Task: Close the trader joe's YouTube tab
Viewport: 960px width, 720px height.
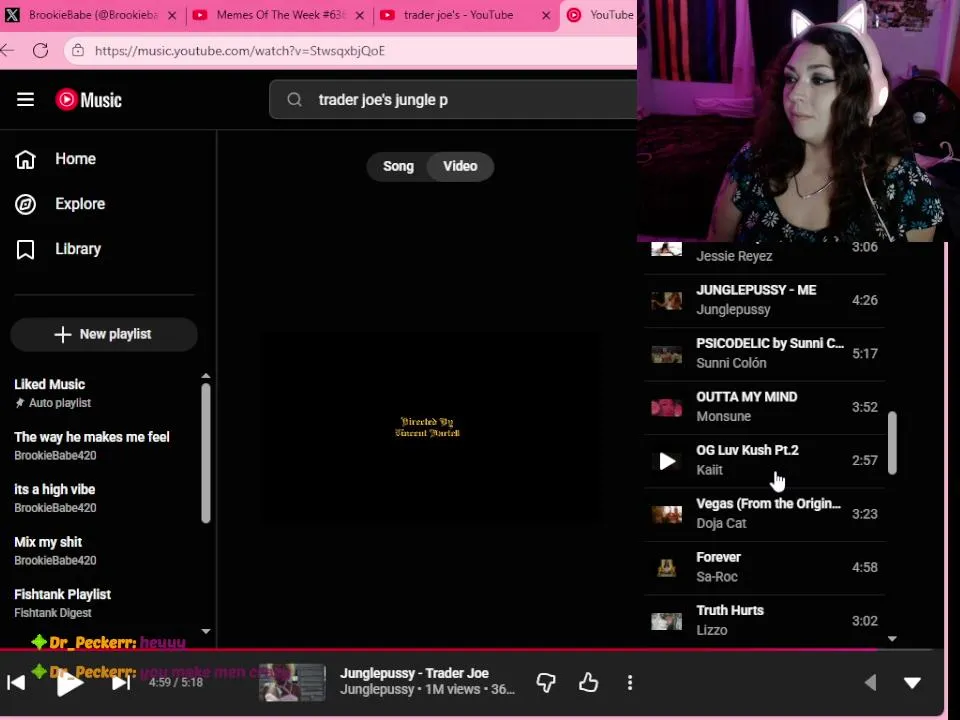Action: pos(546,15)
